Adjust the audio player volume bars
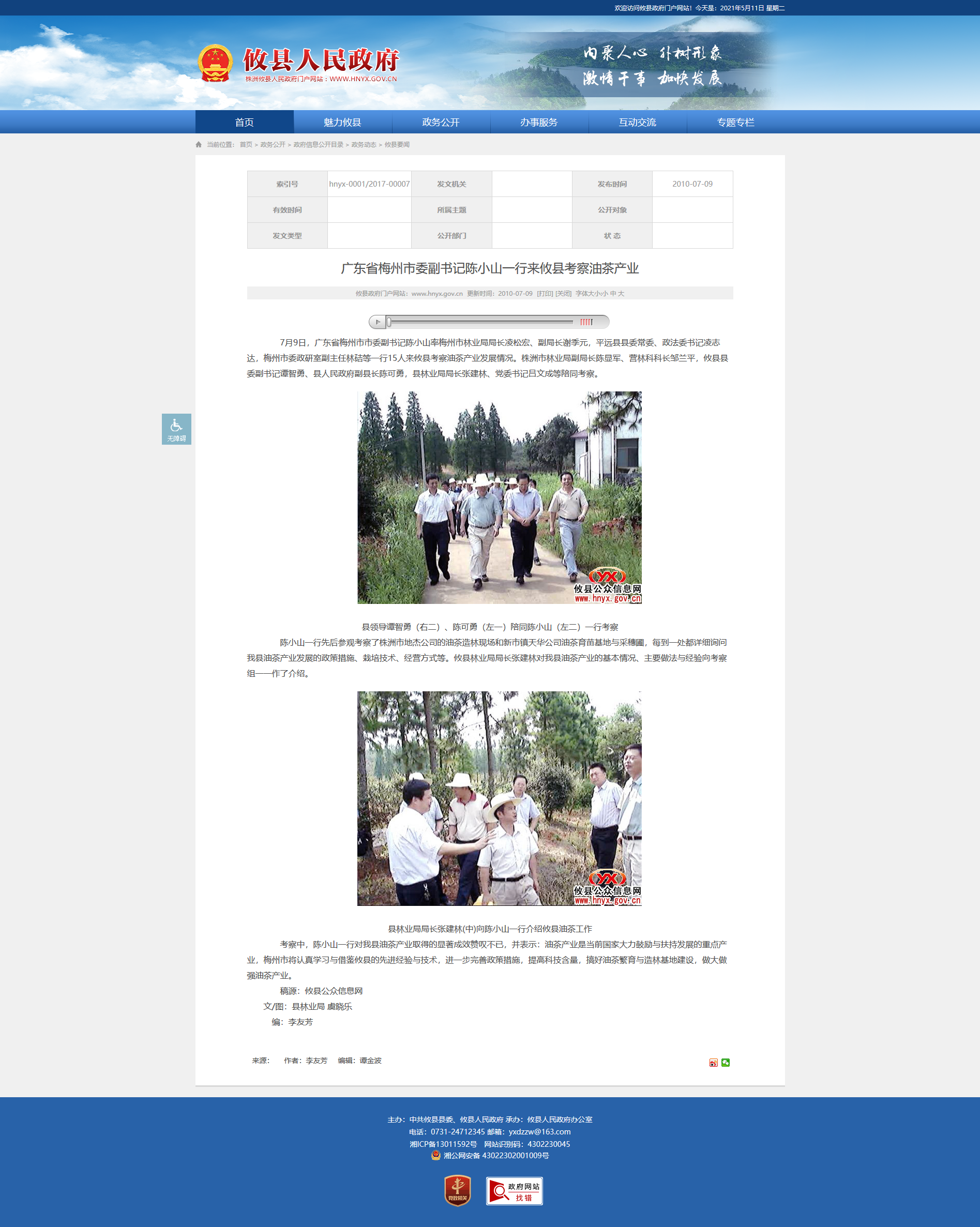This screenshot has height=1227, width=980. pos(586,322)
